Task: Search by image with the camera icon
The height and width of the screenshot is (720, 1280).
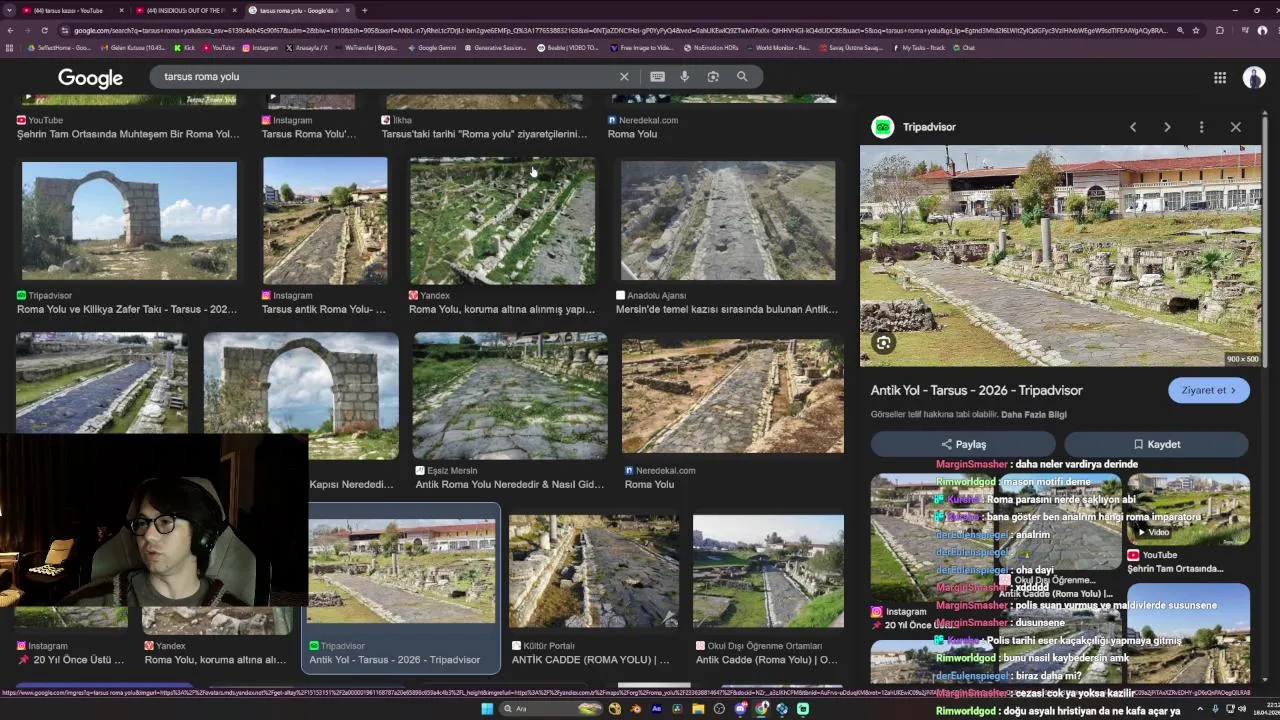Action: tap(713, 76)
